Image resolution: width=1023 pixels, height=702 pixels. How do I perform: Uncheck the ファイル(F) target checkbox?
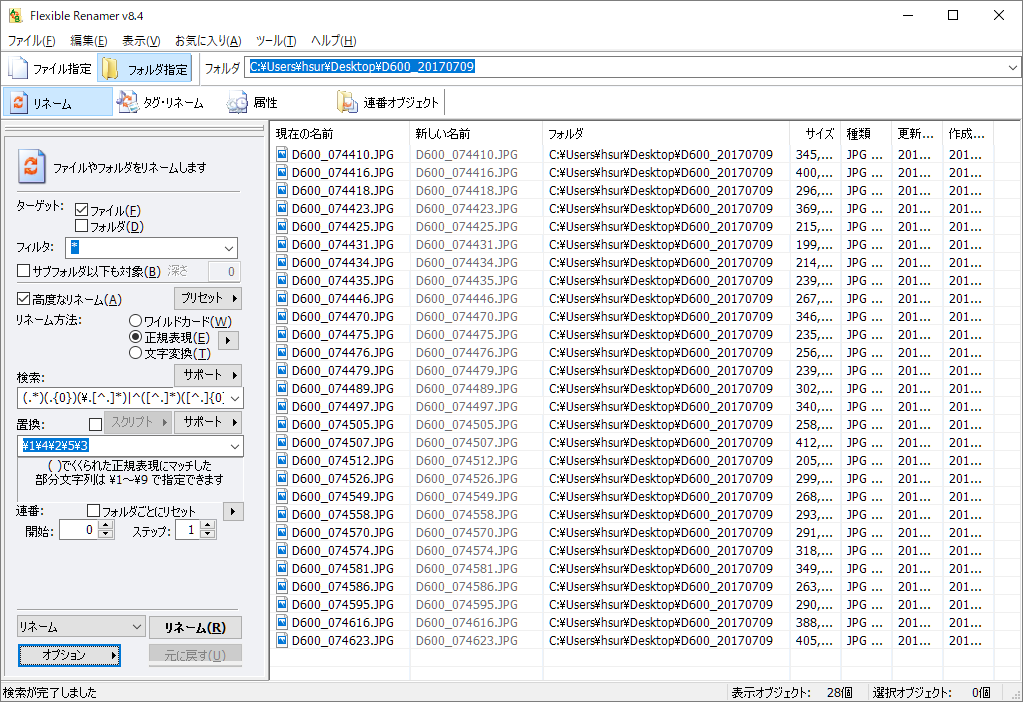tap(82, 210)
